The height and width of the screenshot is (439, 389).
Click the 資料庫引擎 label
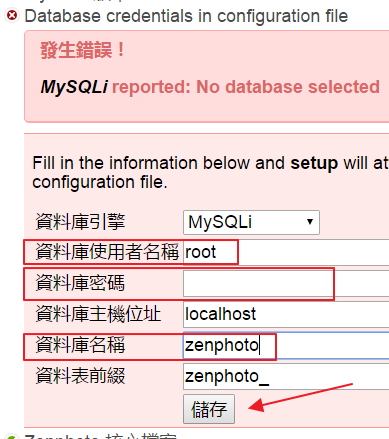pyautogui.click(x=80, y=222)
